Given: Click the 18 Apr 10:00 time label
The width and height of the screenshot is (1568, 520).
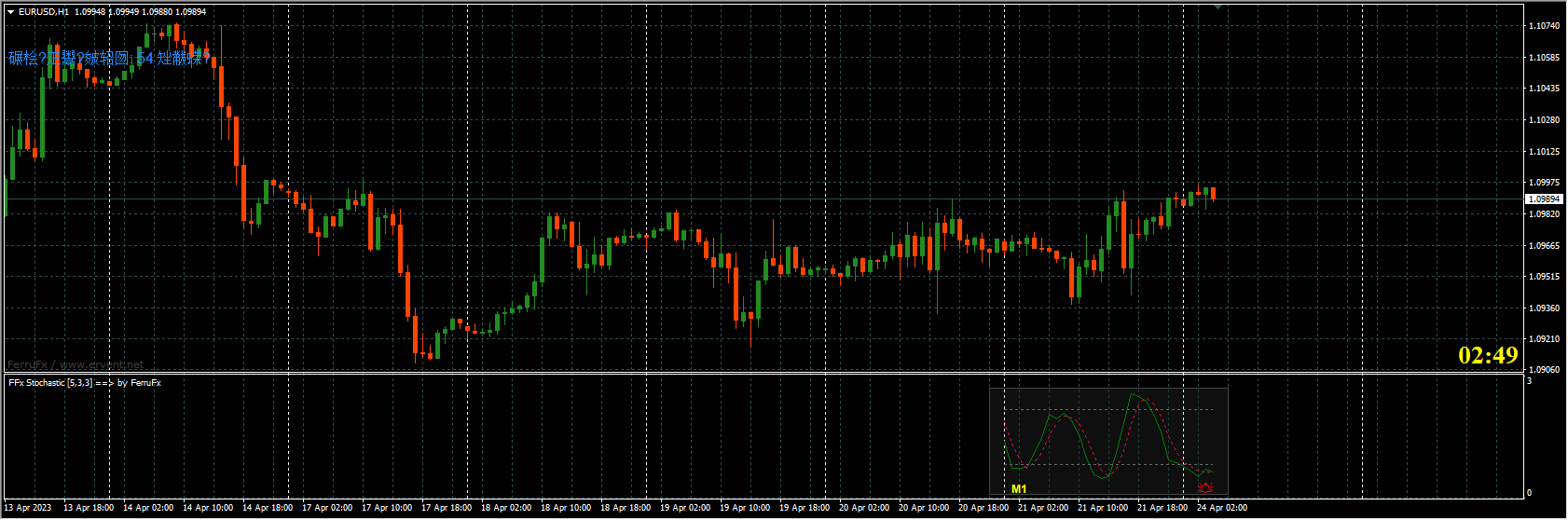Looking at the screenshot, I should pyautogui.click(x=566, y=508).
